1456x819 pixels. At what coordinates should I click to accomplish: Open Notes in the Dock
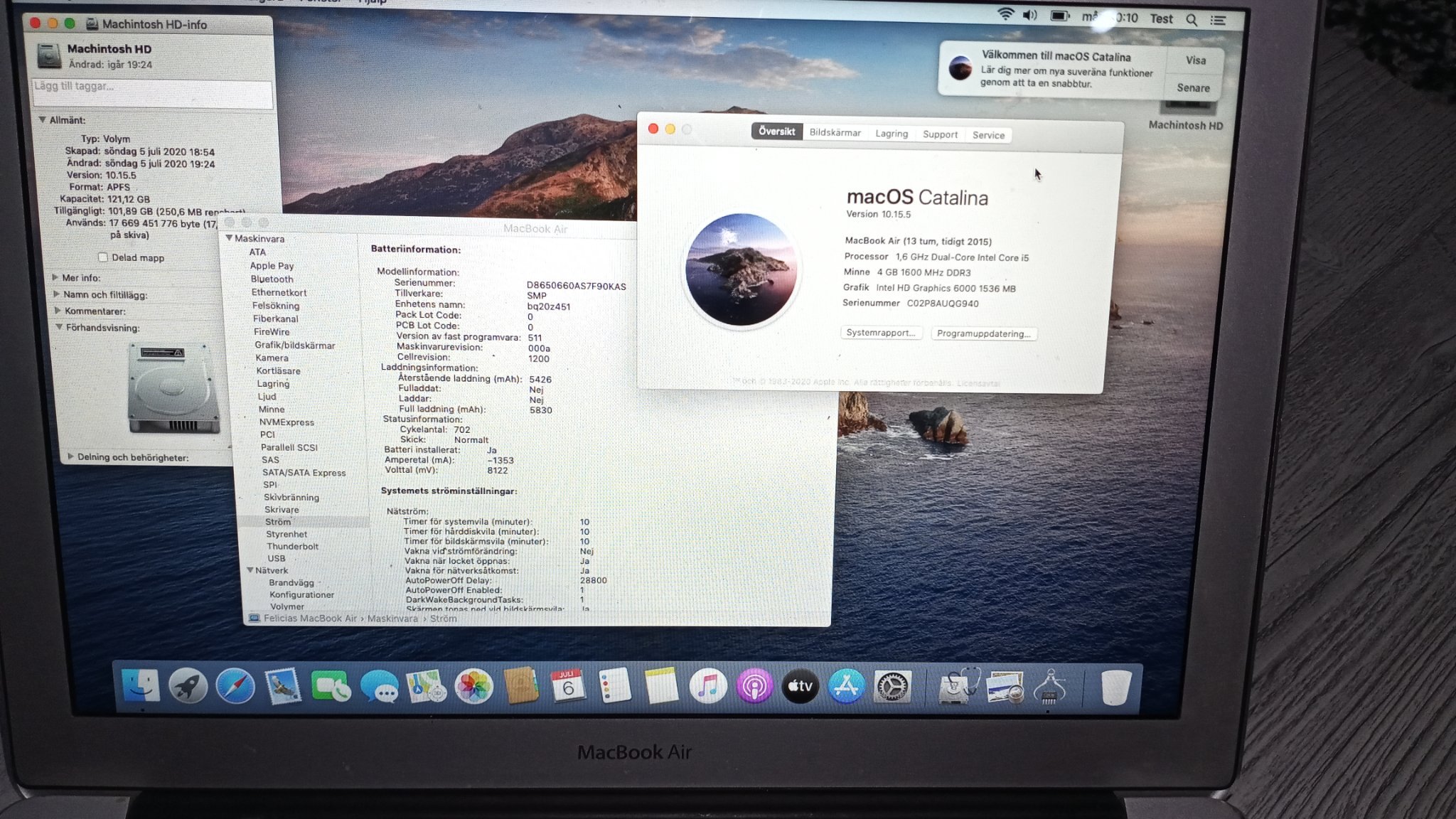661,687
